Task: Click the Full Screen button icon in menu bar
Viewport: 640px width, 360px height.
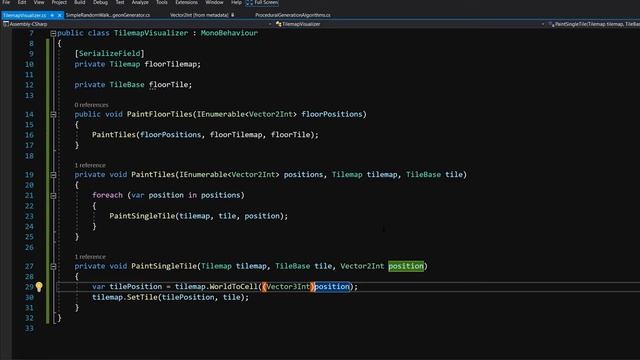Action: [x=249, y=2]
